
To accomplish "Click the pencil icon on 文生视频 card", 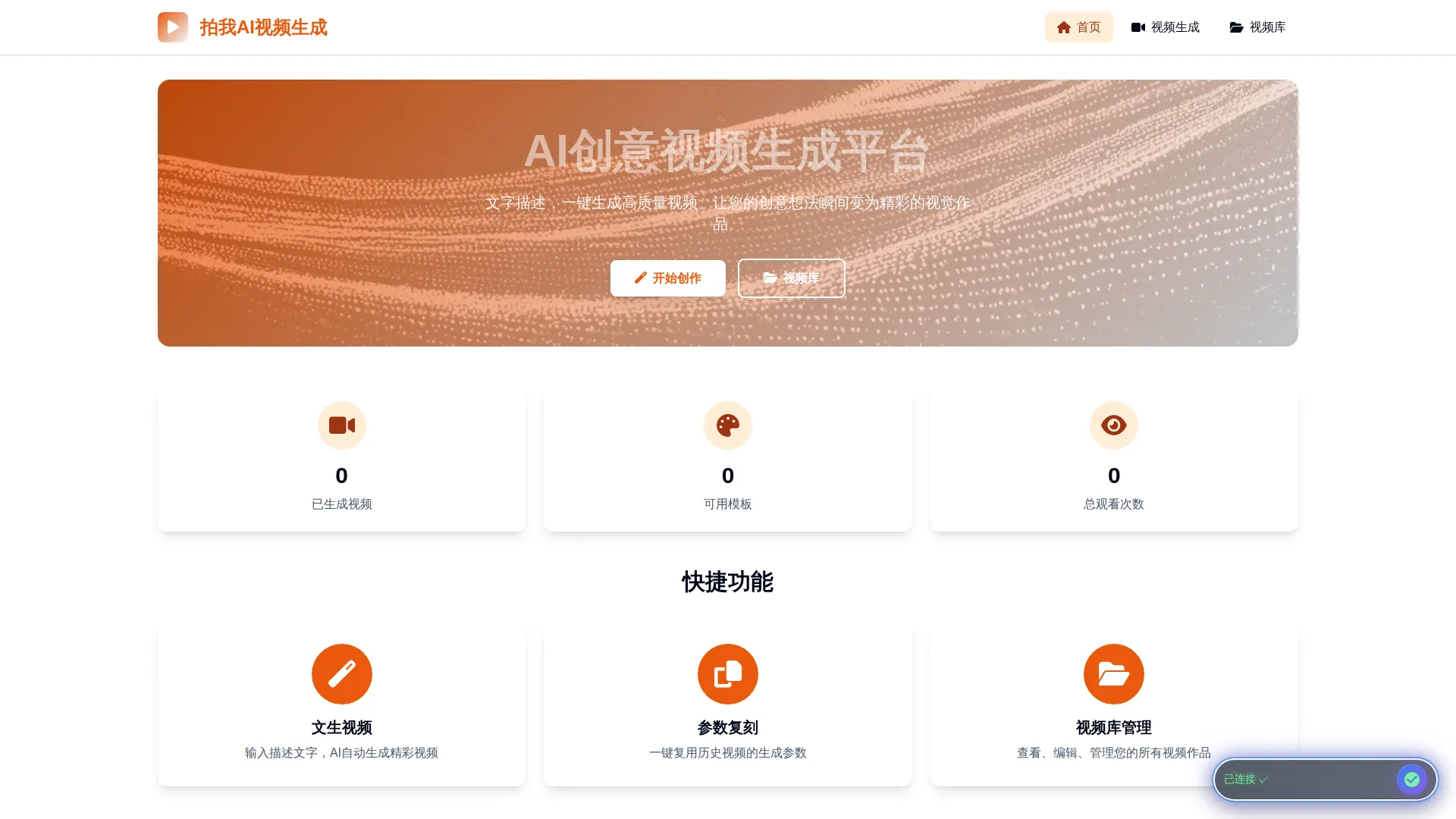I will click(342, 673).
